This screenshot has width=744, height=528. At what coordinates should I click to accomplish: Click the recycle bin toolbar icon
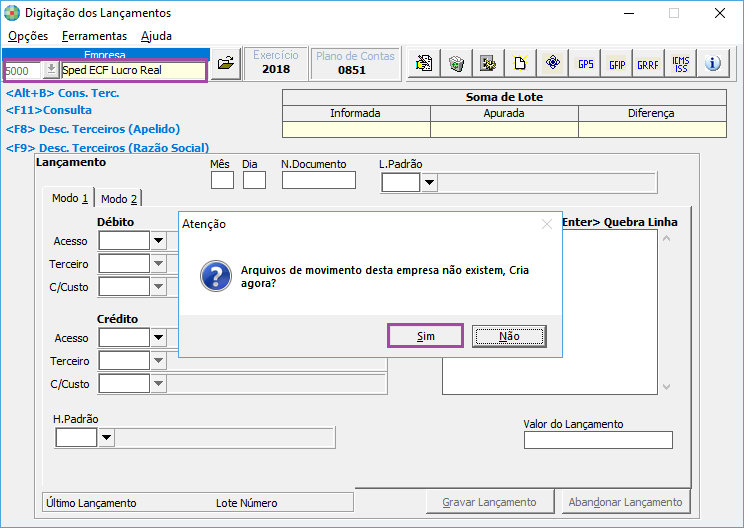coord(456,63)
